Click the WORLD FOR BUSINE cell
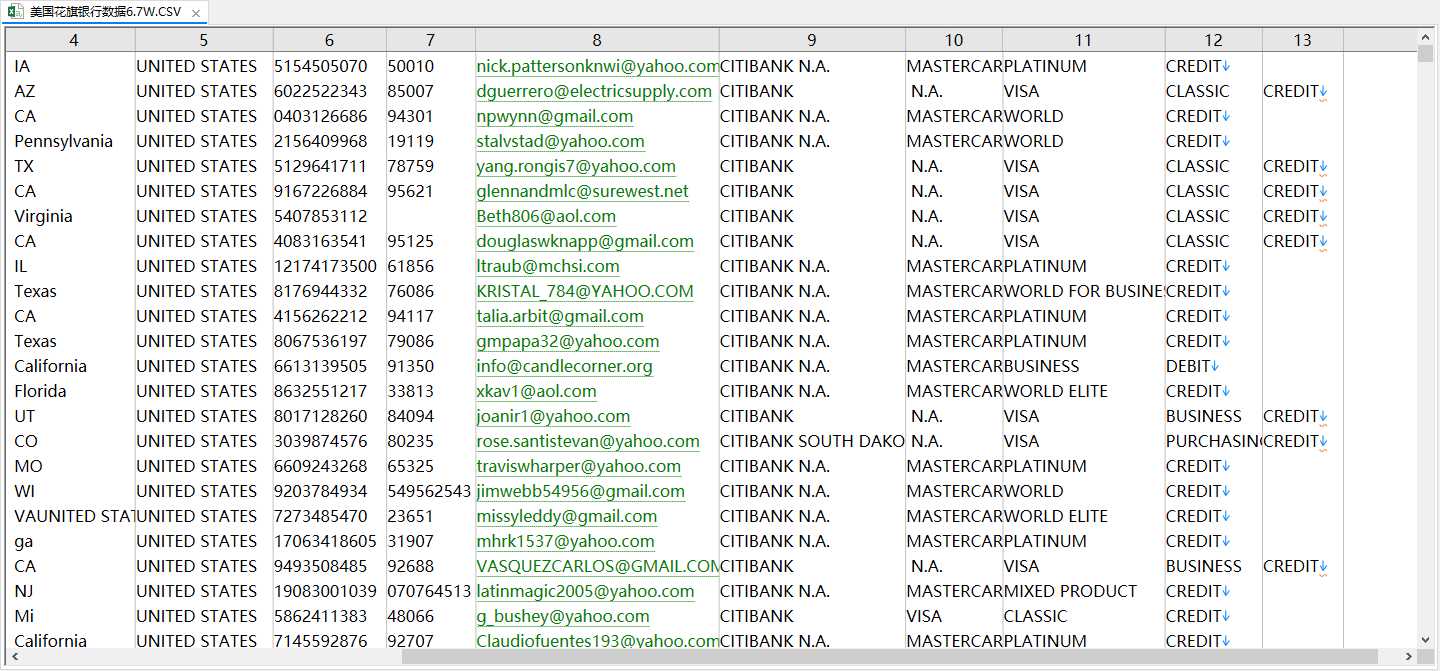The width and height of the screenshot is (1440, 671). (1083, 291)
